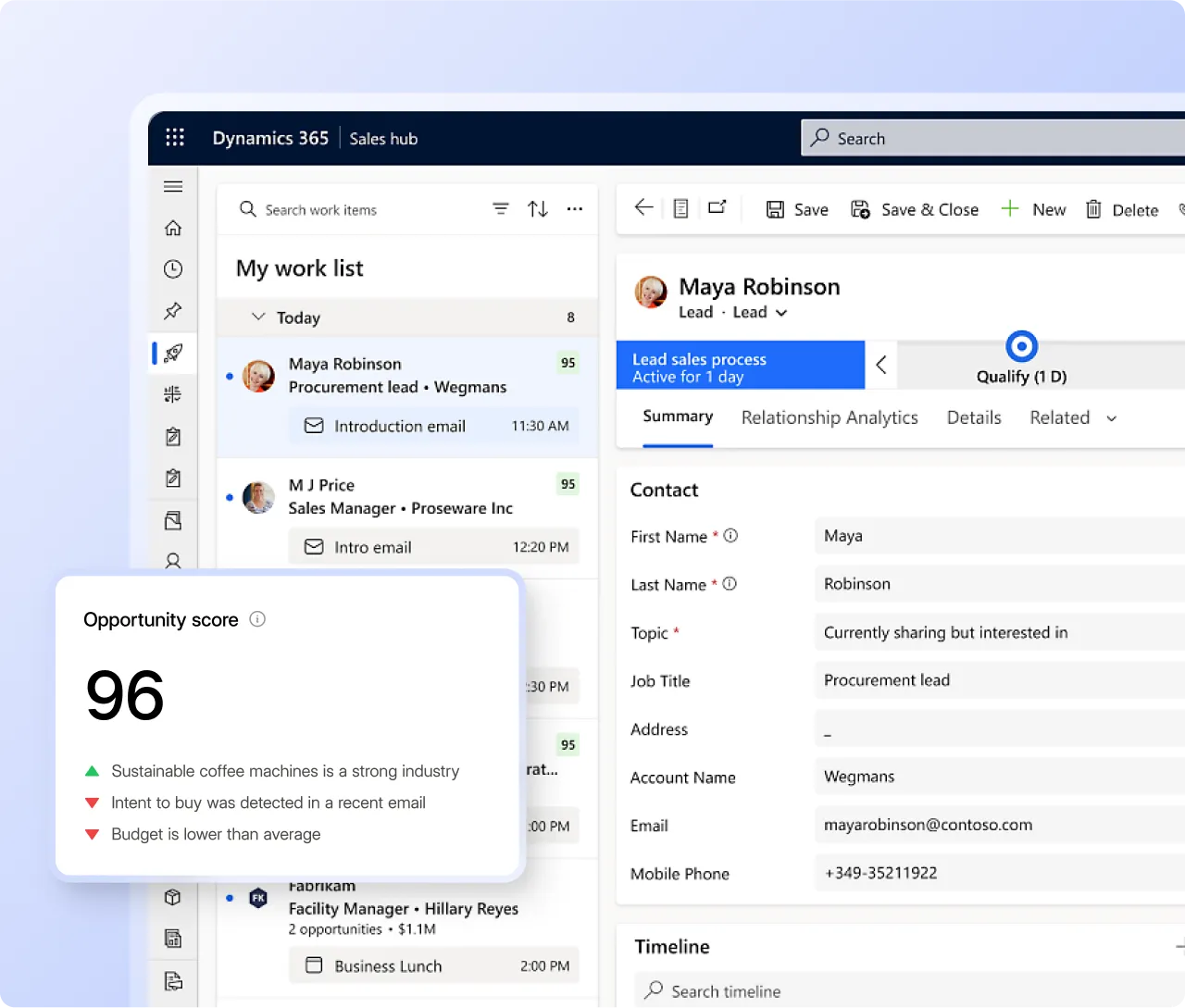The width and height of the screenshot is (1185, 1008).
Task: Click the Search work items field
Action: 321,210
